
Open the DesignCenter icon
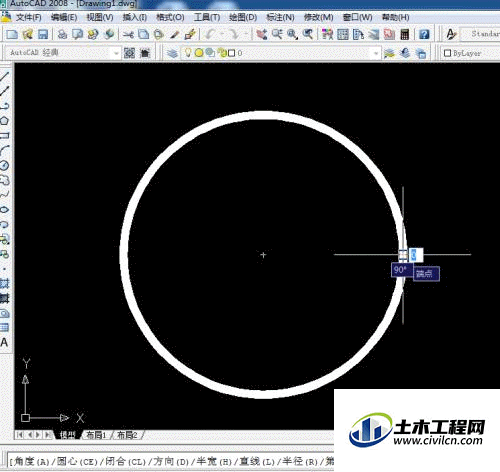click(x=343, y=34)
